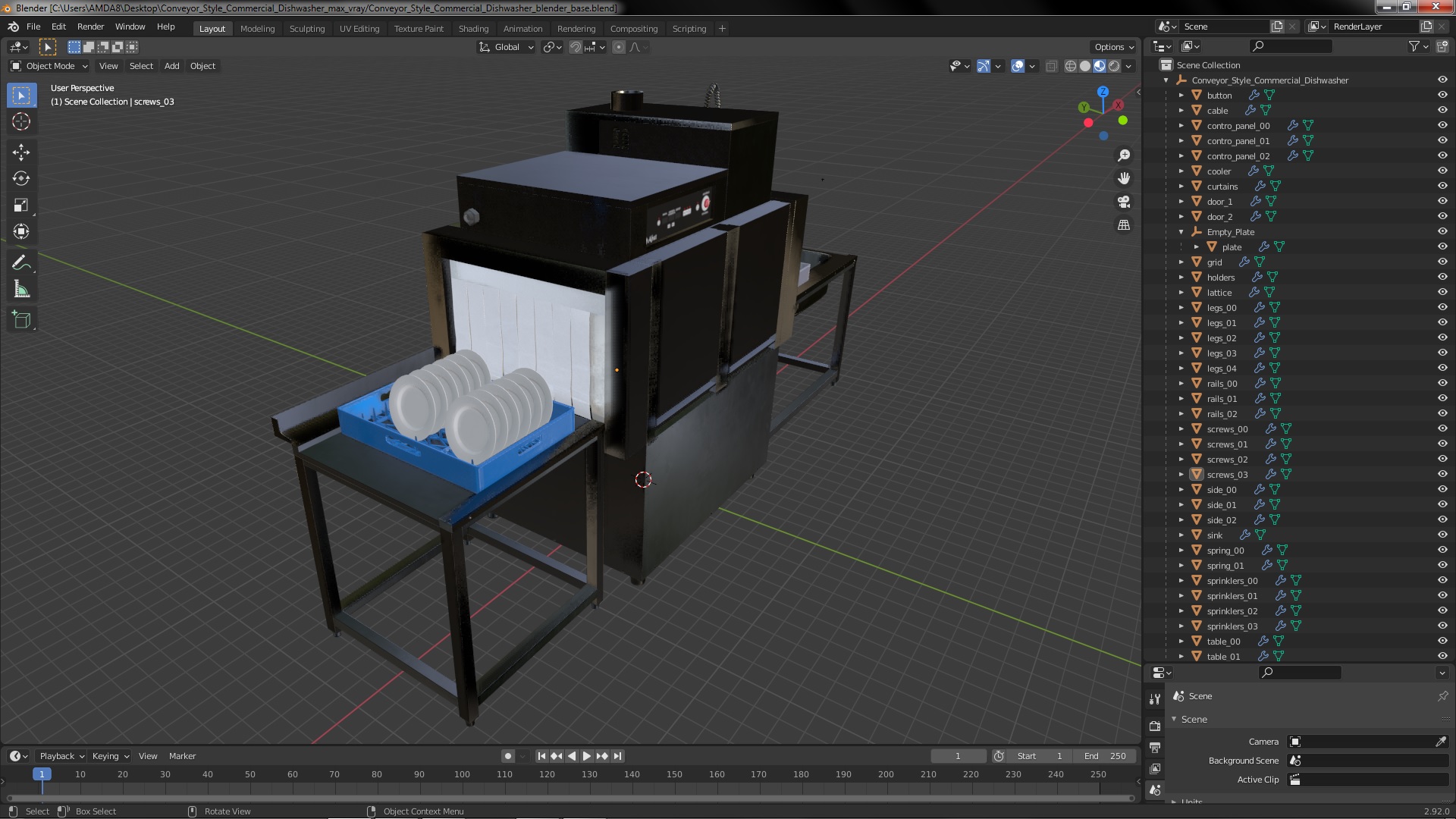Toggle viewport overlays
Image resolution: width=1456 pixels, height=819 pixels.
1018,66
